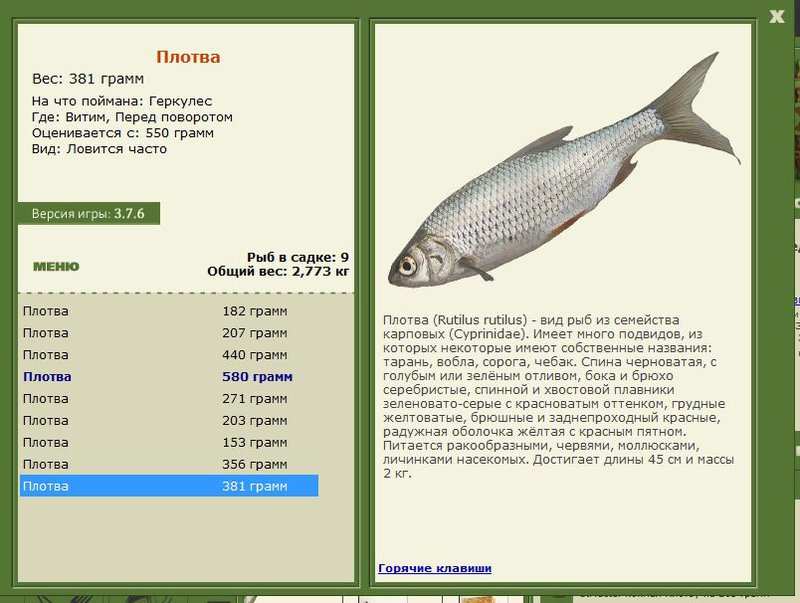Click the Плотва title heading
800x603 pixels.
[x=188, y=57]
